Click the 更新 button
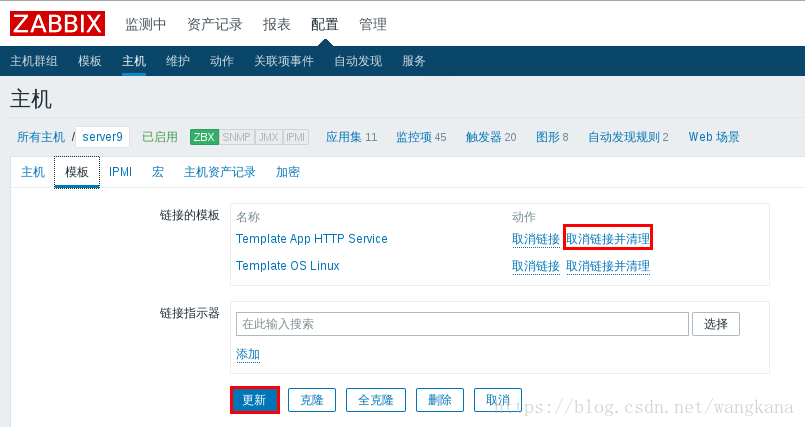Screen dimensions: 805x427 pyautogui.click(x=255, y=400)
